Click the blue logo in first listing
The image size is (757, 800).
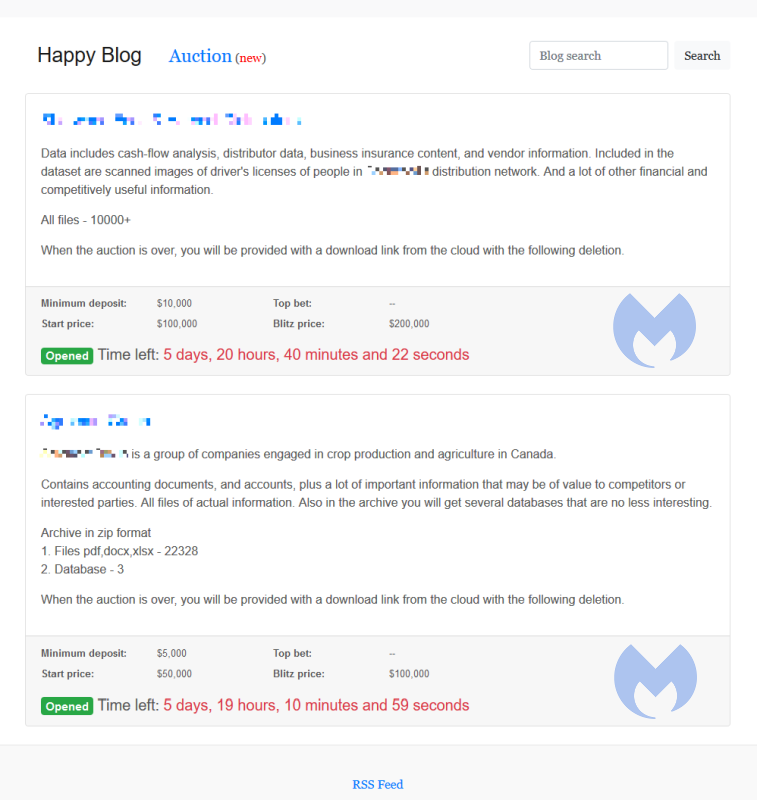click(654, 329)
